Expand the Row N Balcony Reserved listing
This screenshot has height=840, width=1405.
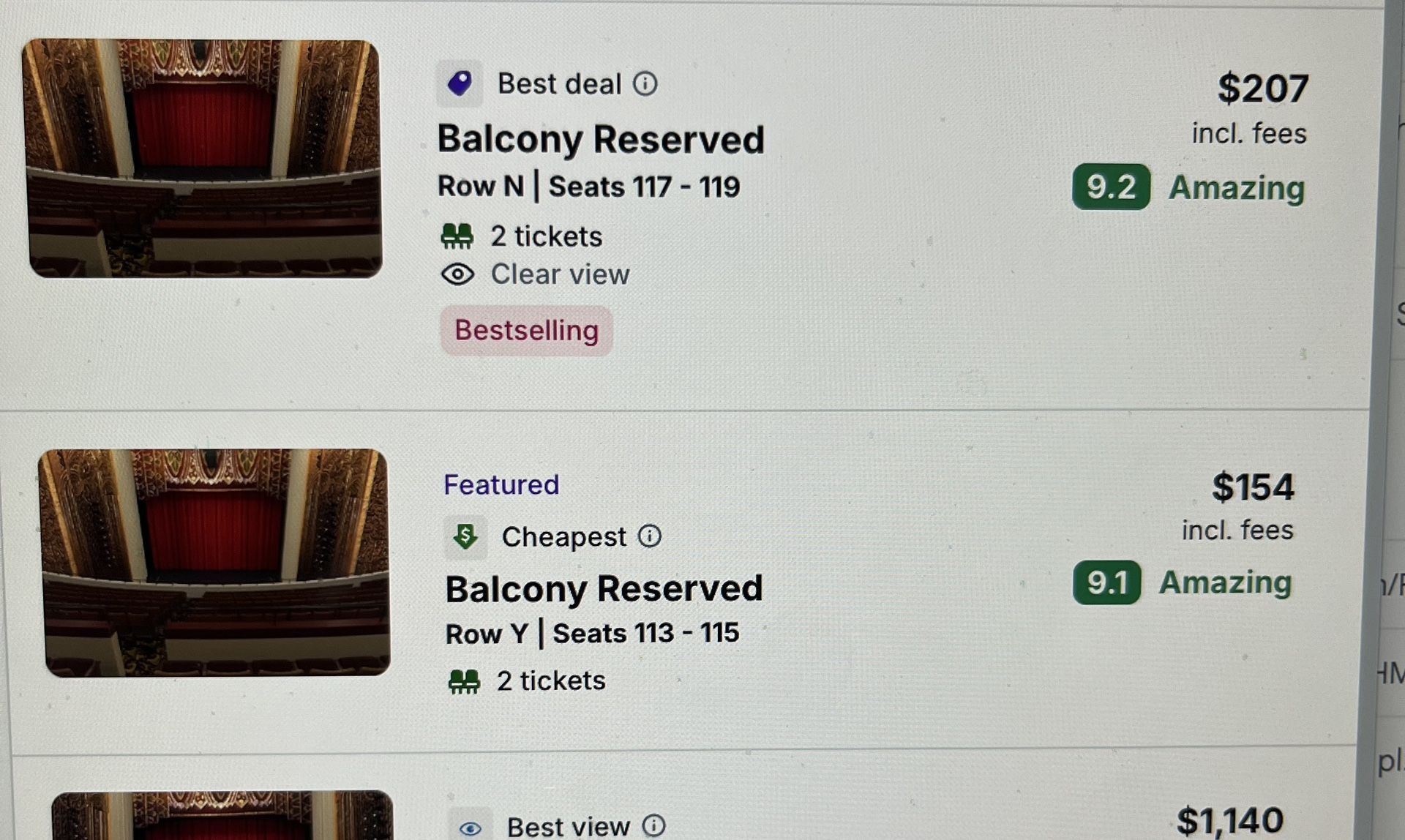pyautogui.click(x=602, y=138)
